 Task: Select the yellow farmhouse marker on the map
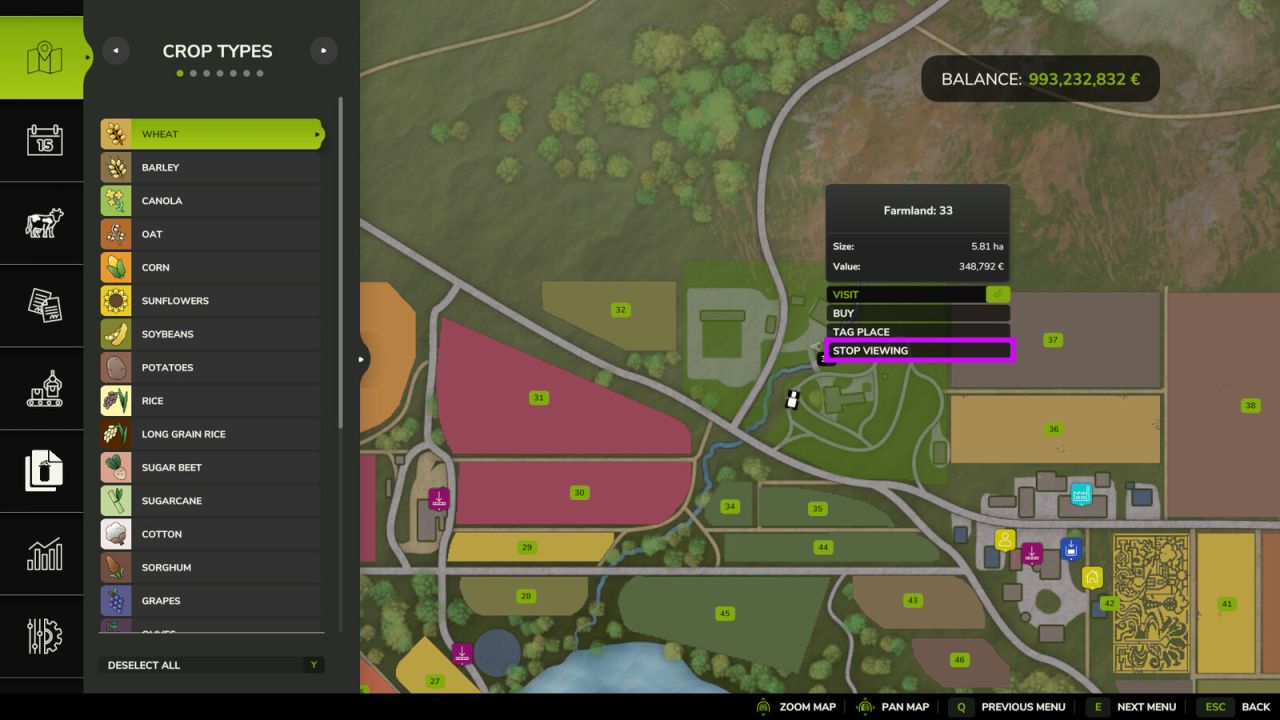pyautogui.click(x=1092, y=577)
